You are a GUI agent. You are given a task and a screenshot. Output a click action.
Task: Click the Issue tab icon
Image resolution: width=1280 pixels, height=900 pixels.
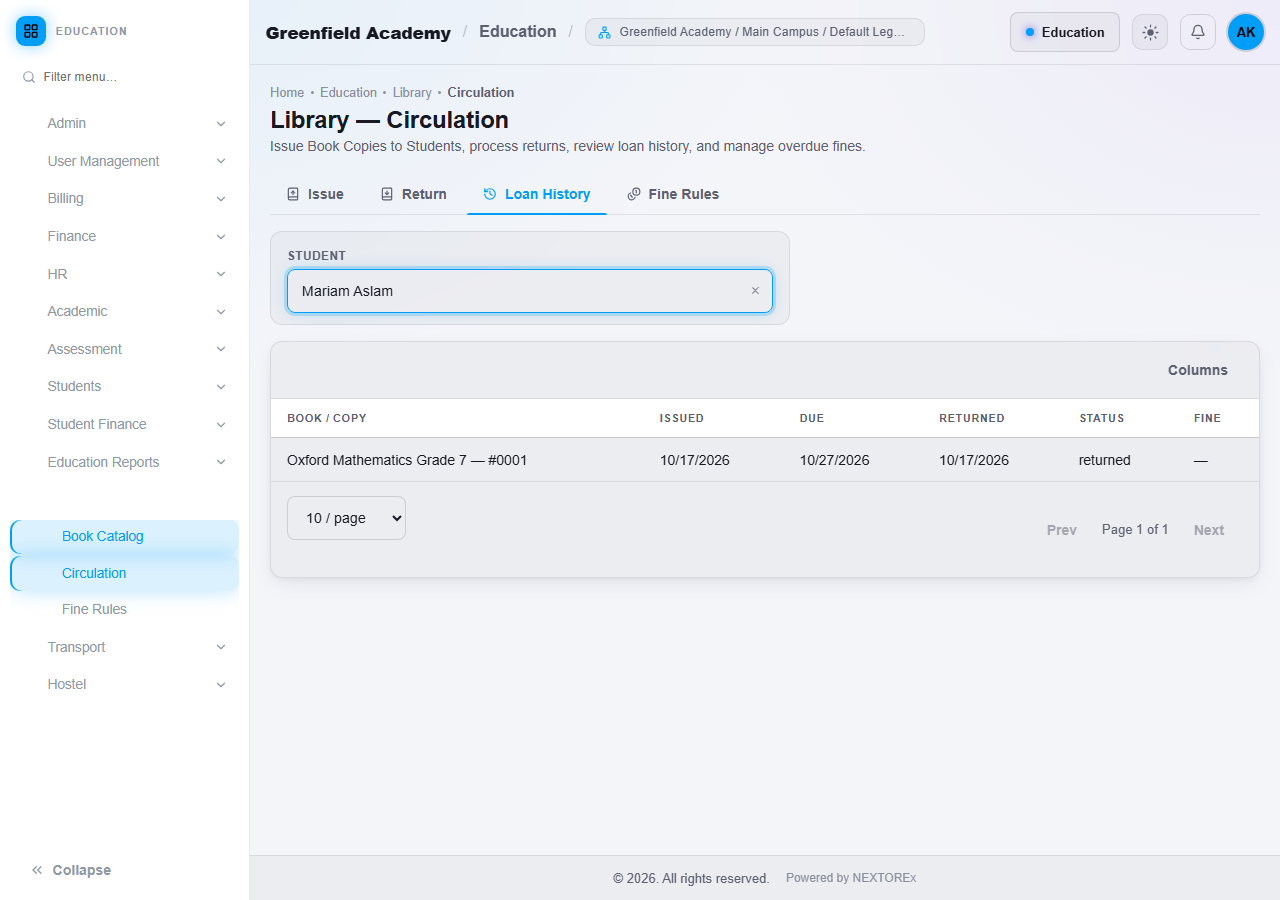[293, 194]
